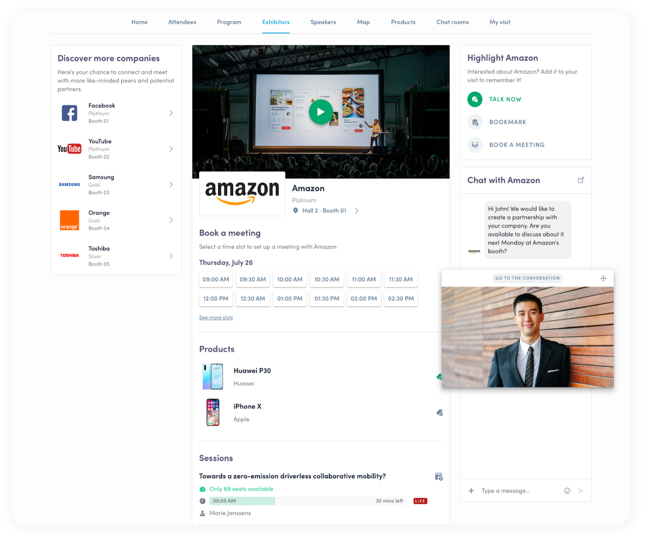The image size is (645, 539).
Task: Click the video call thumbnail of the man
Action: (x=527, y=337)
